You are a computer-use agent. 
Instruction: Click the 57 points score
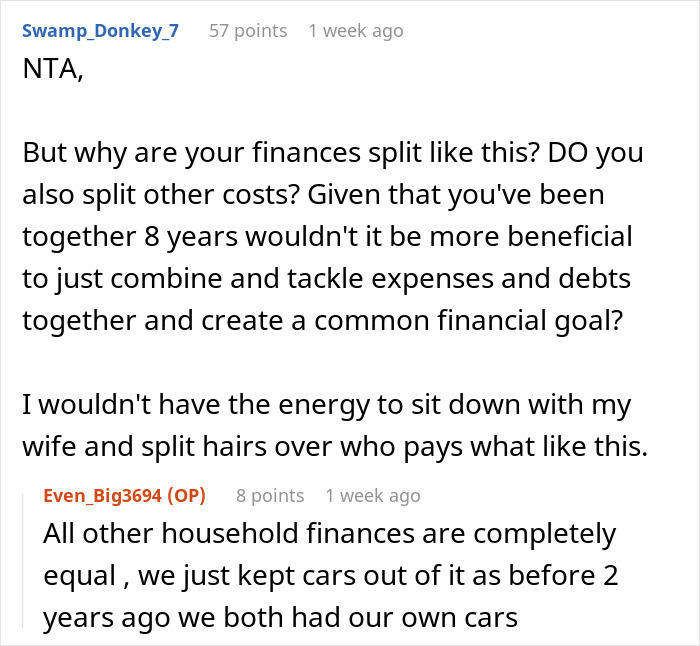247,31
